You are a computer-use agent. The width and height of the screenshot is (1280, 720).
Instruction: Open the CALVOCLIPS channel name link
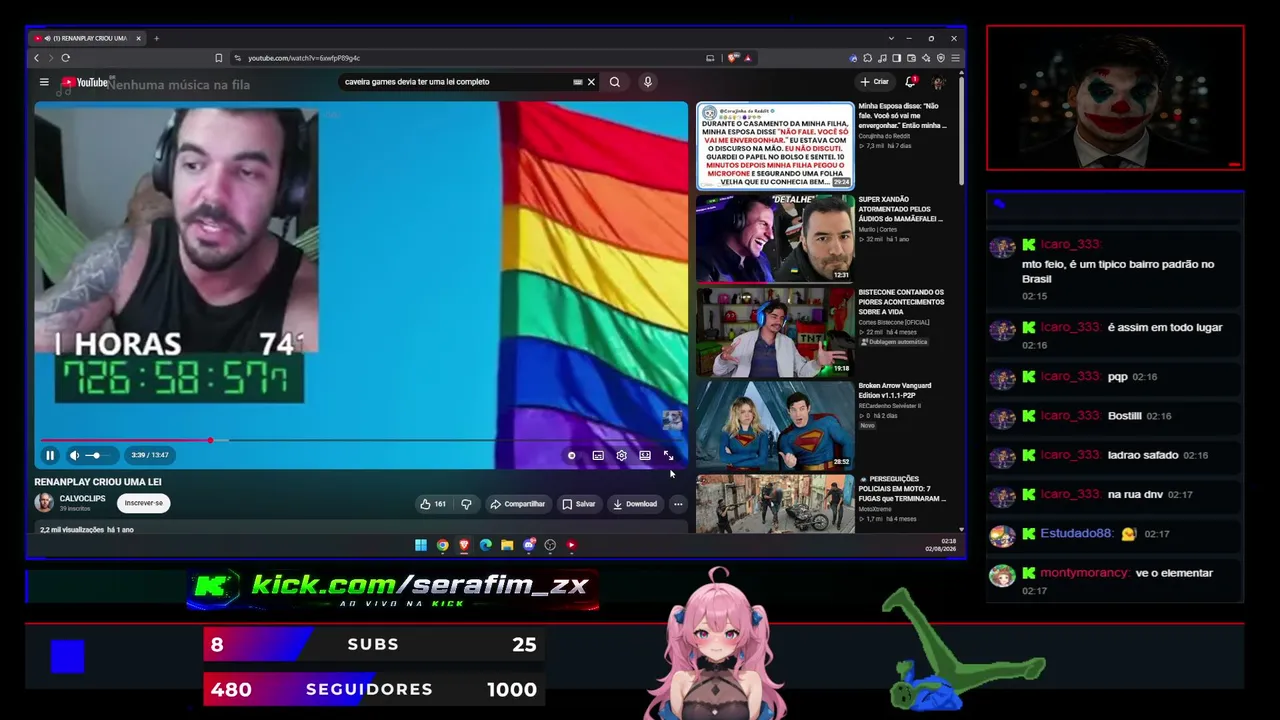point(82,498)
